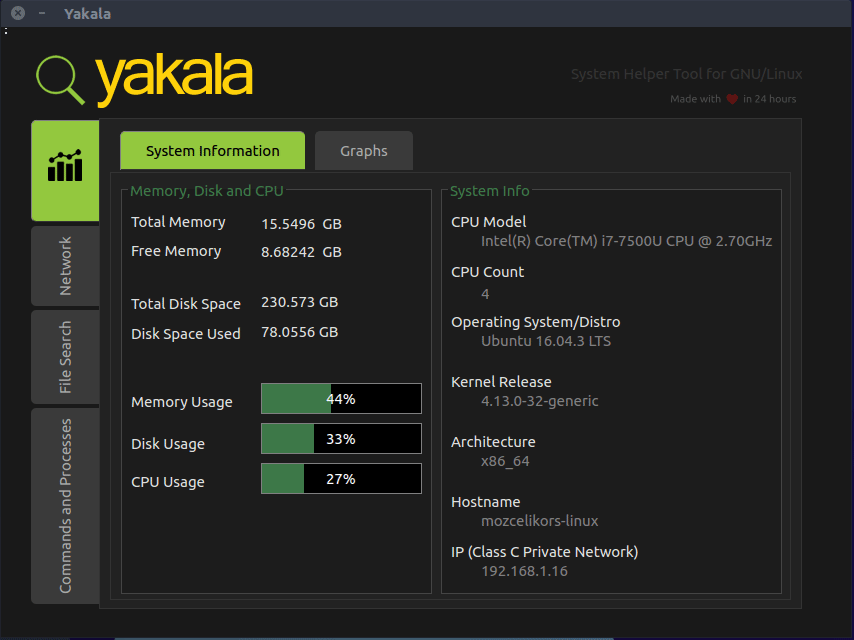The image size is (854, 640).
Task: Click the Total Disk Space value 230.573 GB
Action: point(300,302)
